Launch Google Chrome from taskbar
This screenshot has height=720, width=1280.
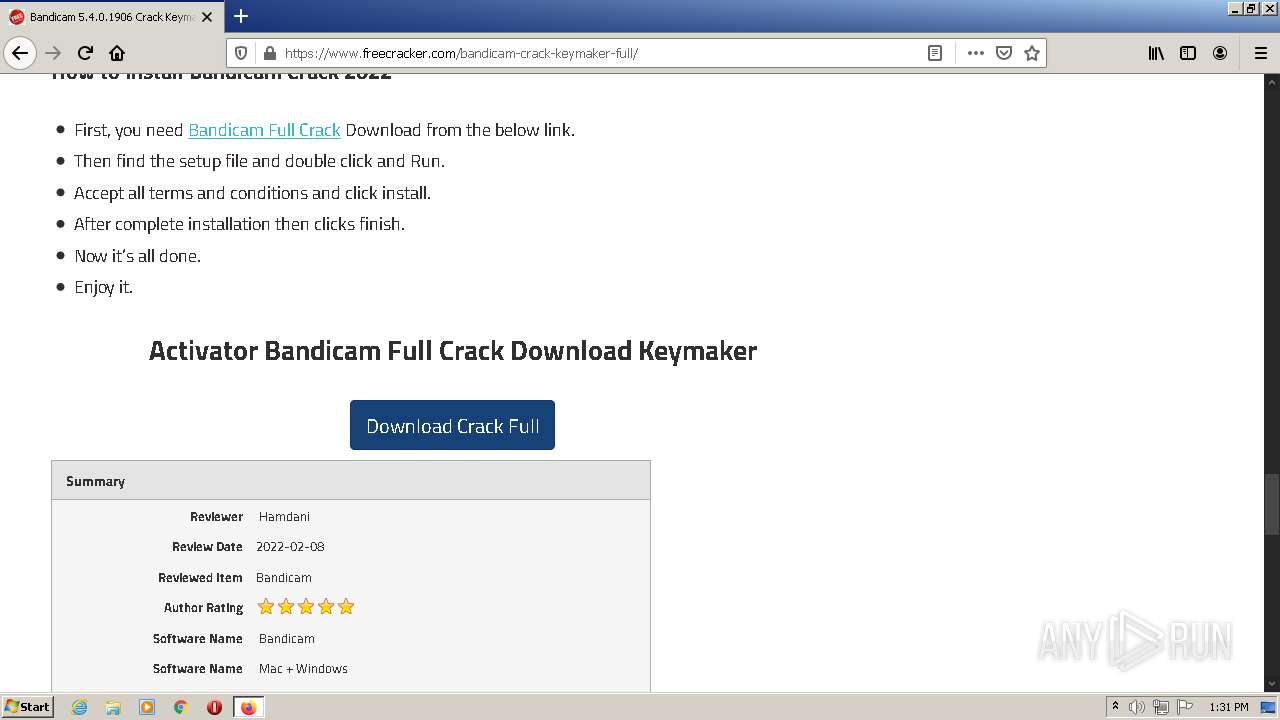[181, 707]
